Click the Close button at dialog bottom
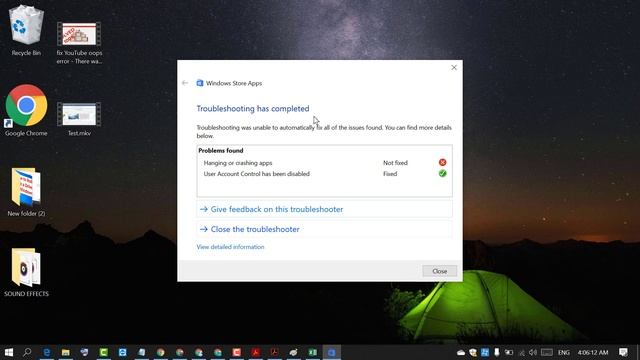The height and width of the screenshot is (360, 640). [440, 271]
